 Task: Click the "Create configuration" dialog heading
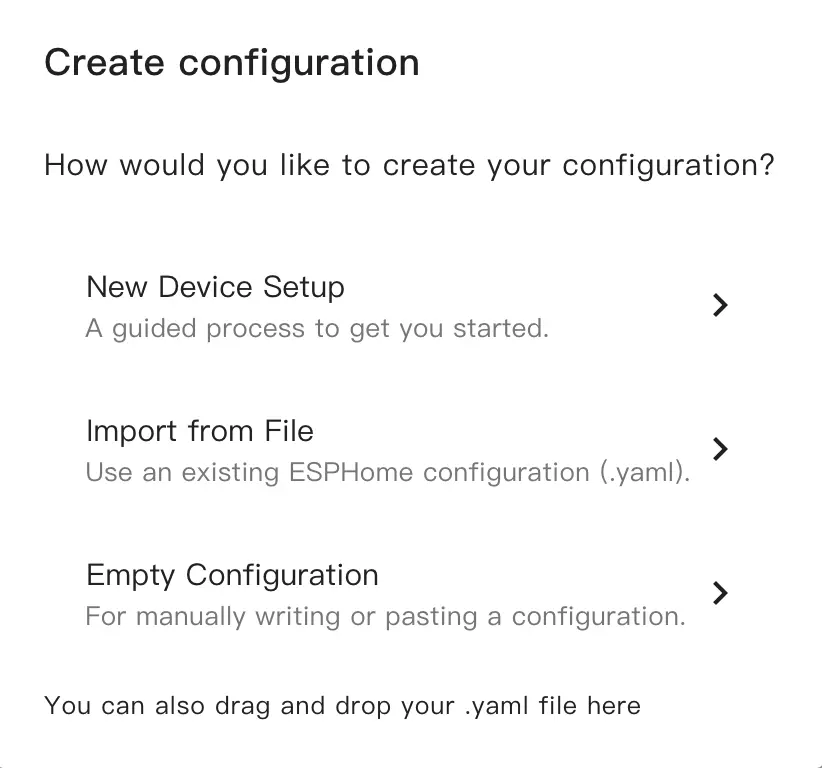[x=232, y=63]
